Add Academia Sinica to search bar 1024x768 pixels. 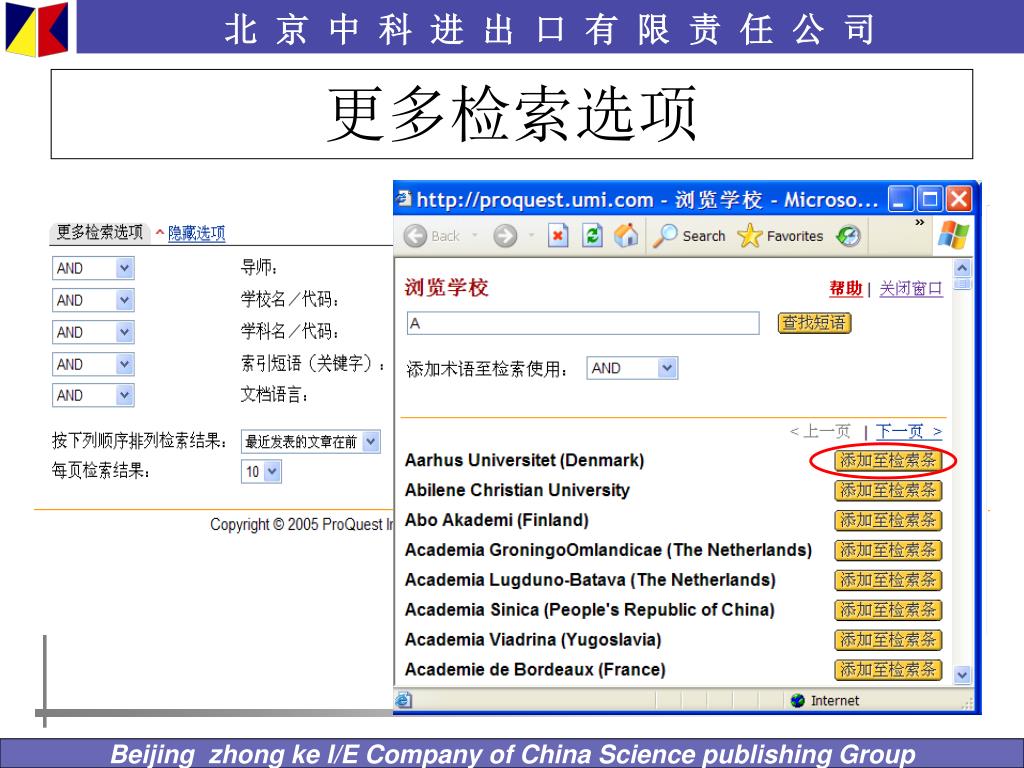coord(888,610)
